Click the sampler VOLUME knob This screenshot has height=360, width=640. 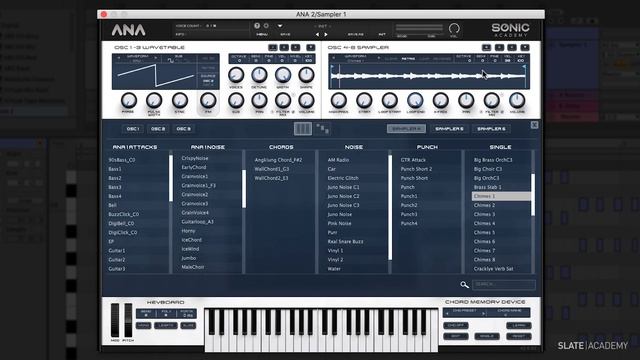pyautogui.click(x=517, y=100)
